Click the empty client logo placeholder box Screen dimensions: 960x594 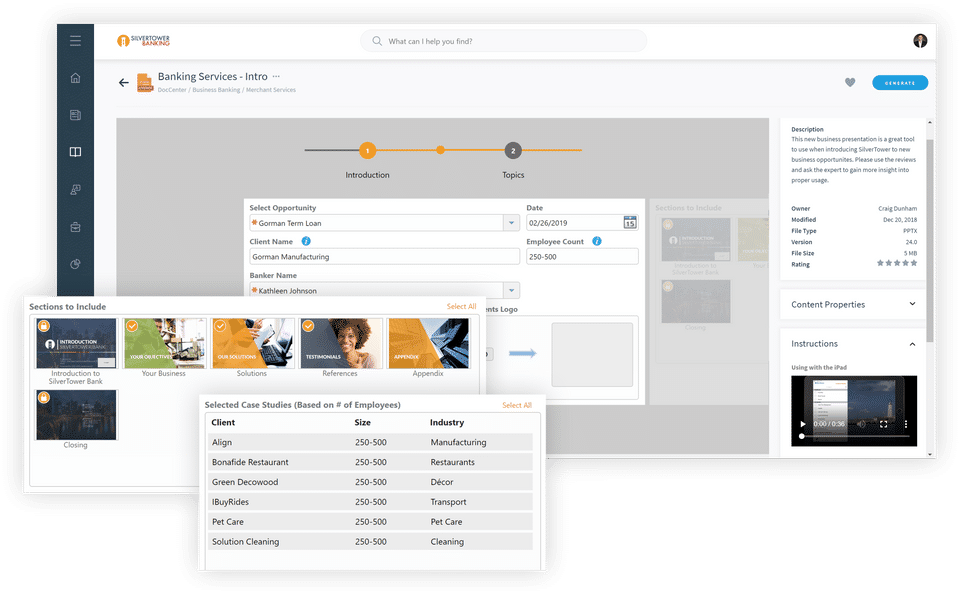click(592, 355)
